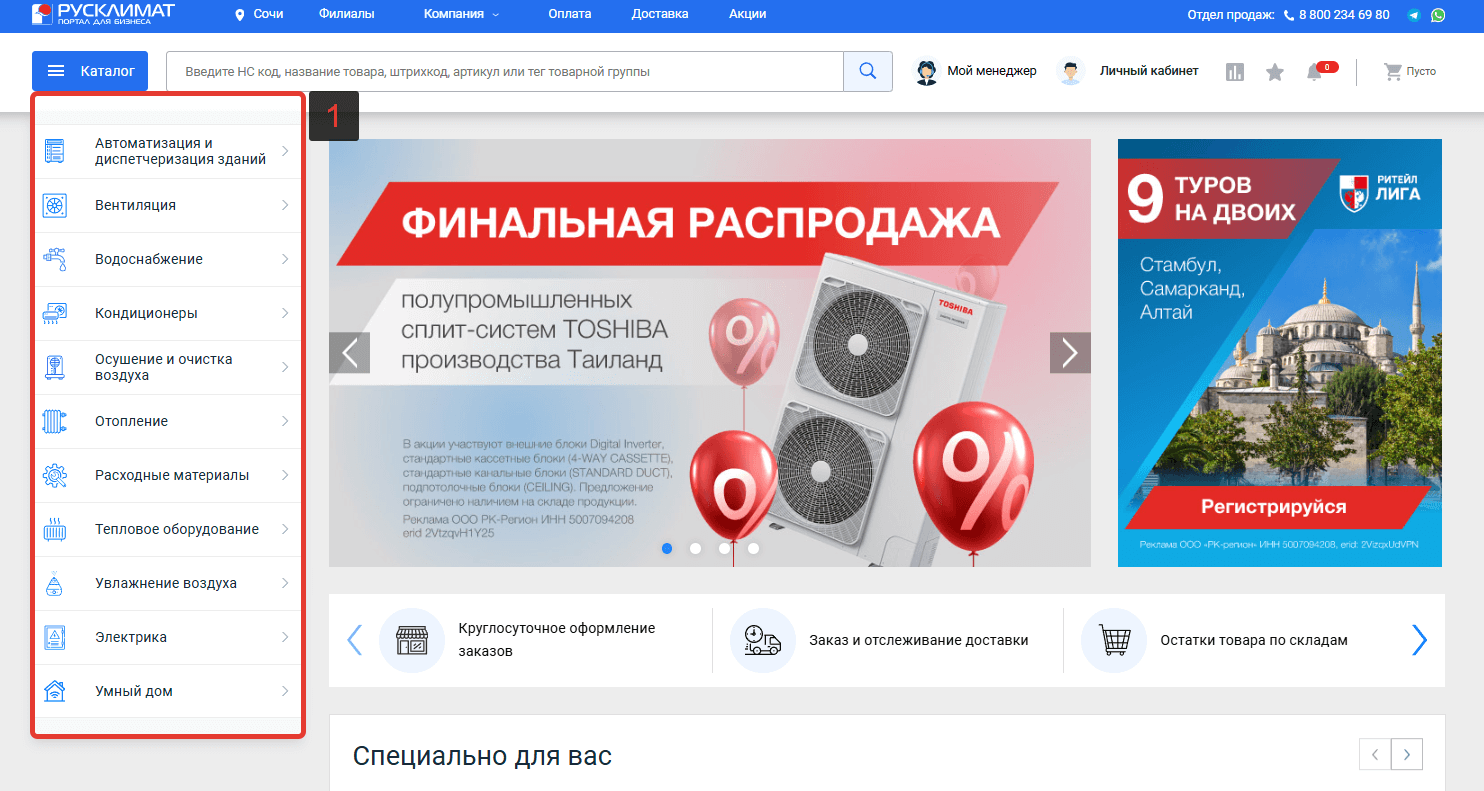Expand the Водоснабжение submenu chevron
The image size is (1484, 791).
[285, 259]
